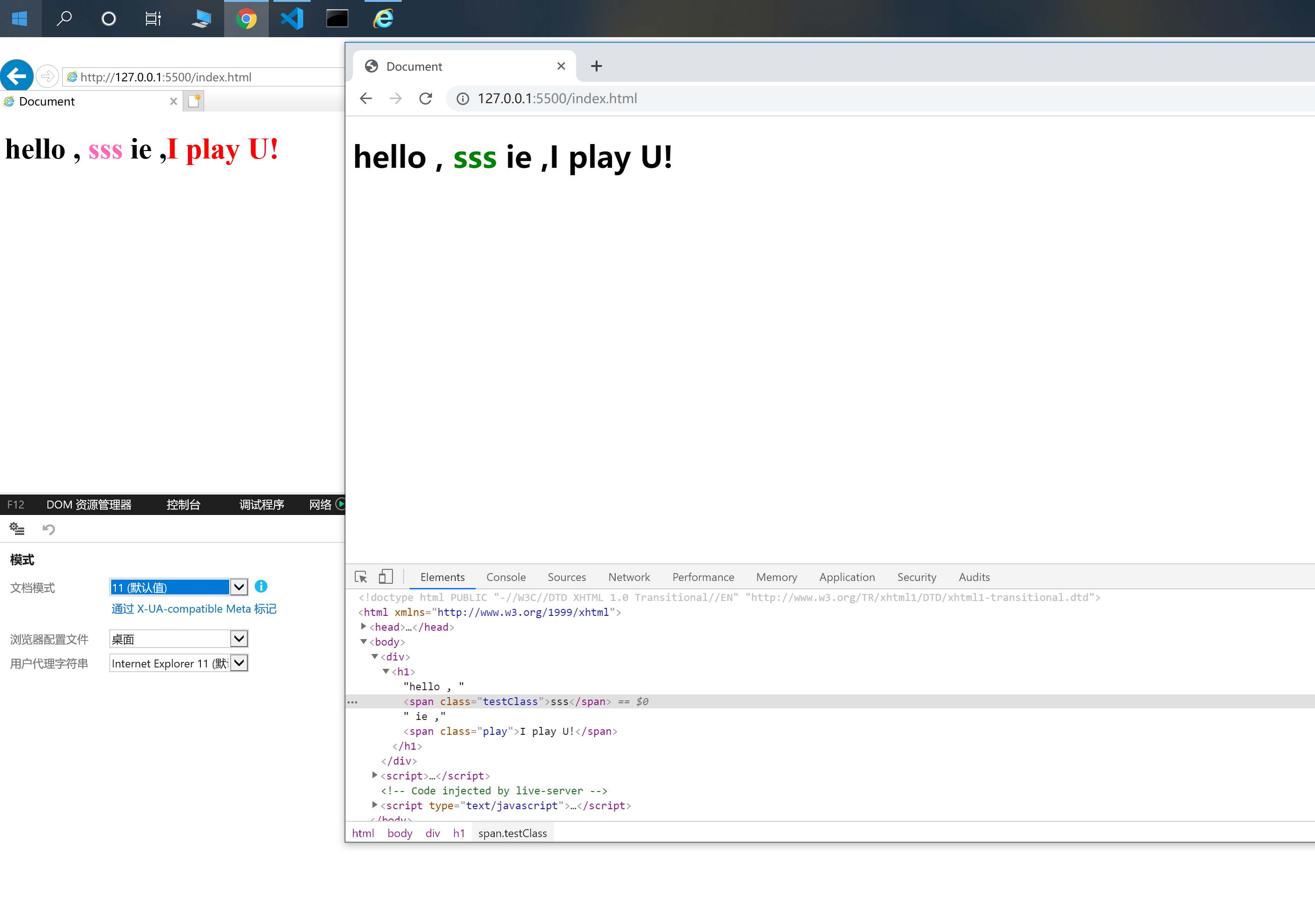Open the 浏览器配置文件 profile dropdown
The height and width of the screenshot is (924, 1315).
[x=238, y=638]
